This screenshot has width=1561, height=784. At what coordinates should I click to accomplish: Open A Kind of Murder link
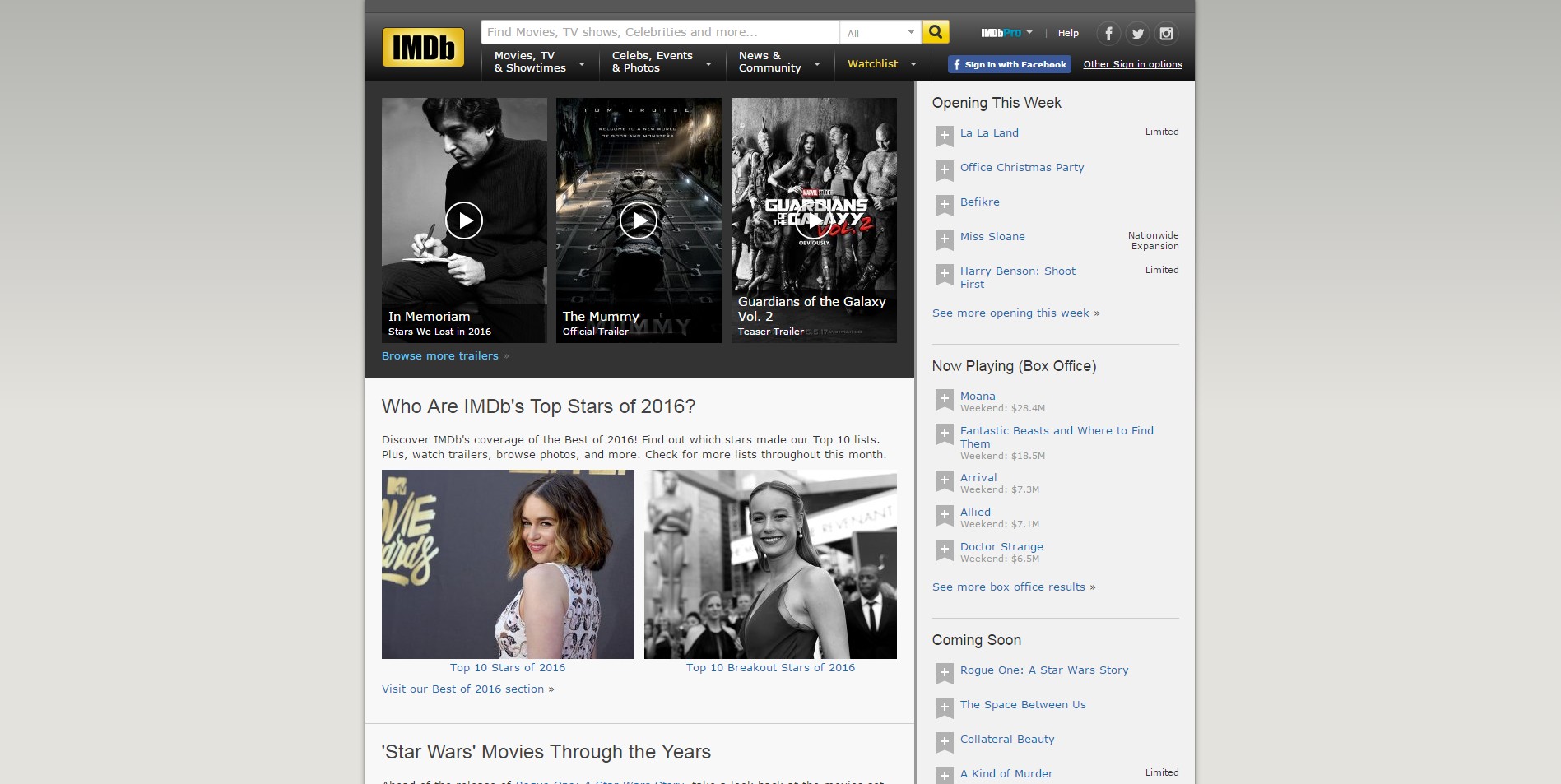1006,773
